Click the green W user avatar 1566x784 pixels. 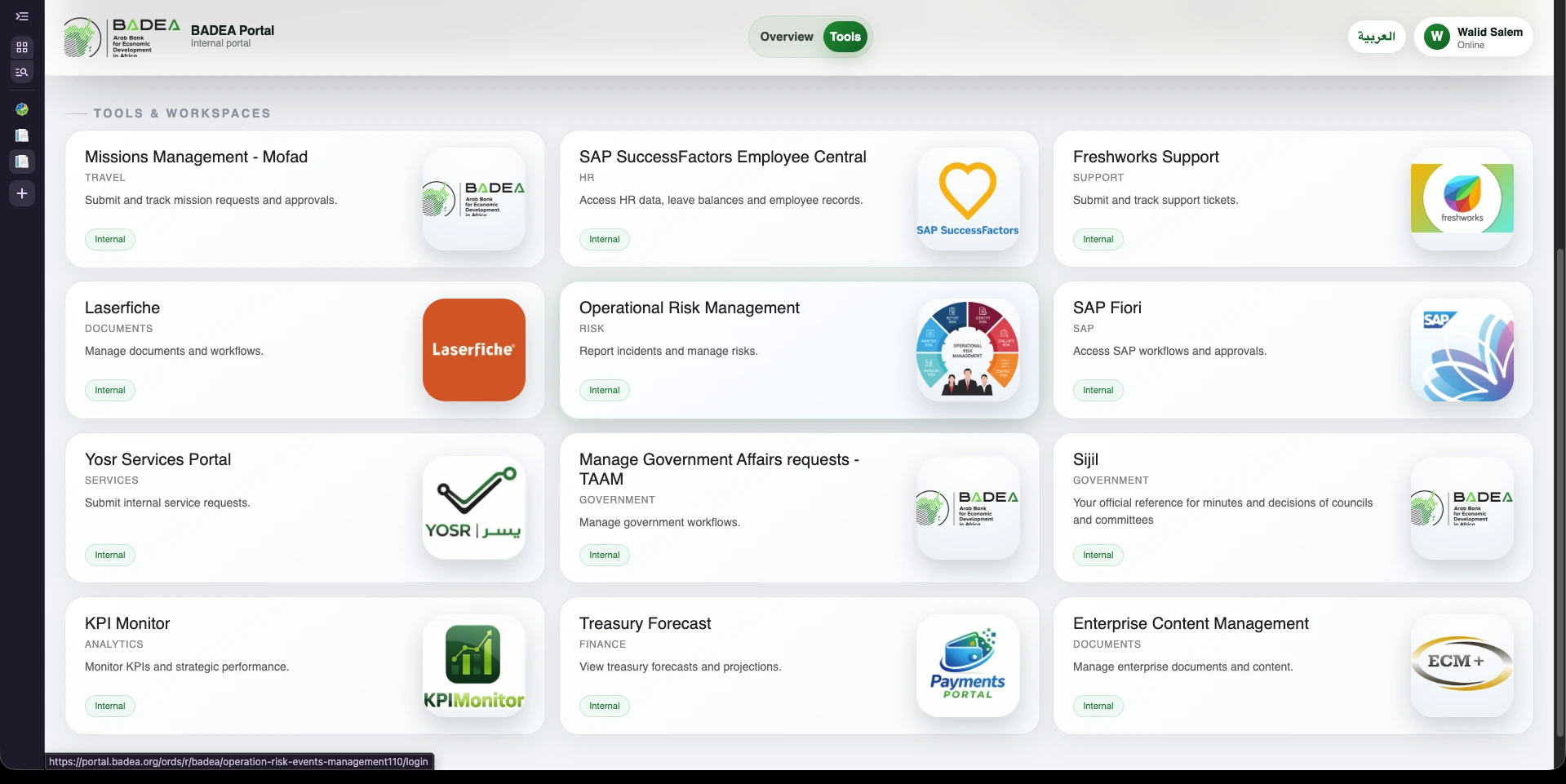(x=1437, y=37)
